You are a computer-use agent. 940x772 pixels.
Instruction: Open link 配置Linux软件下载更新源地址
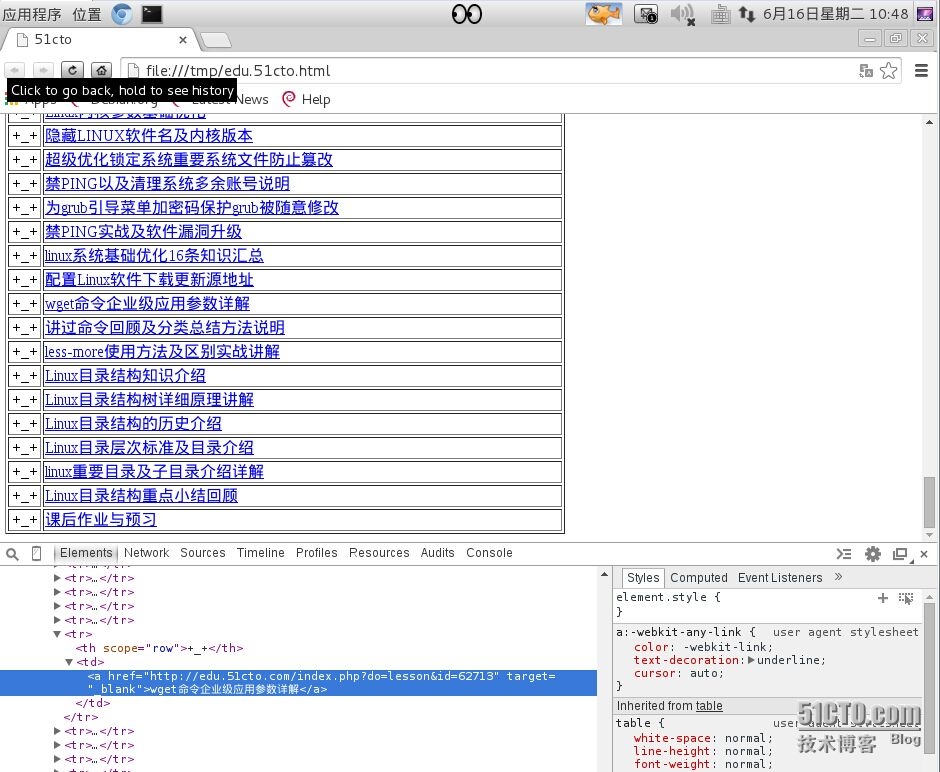149,279
